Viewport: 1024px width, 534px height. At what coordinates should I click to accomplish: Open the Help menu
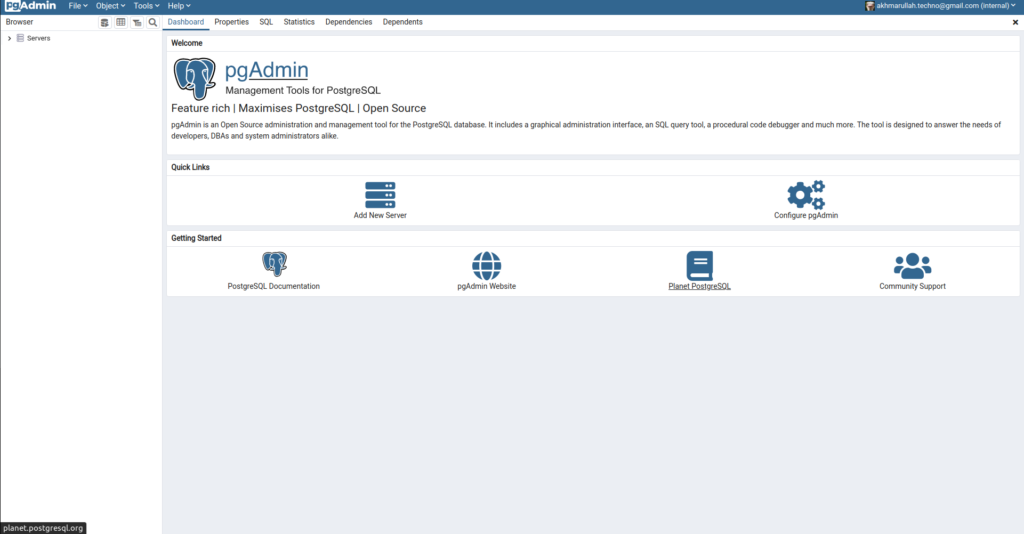[x=179, y=6]
